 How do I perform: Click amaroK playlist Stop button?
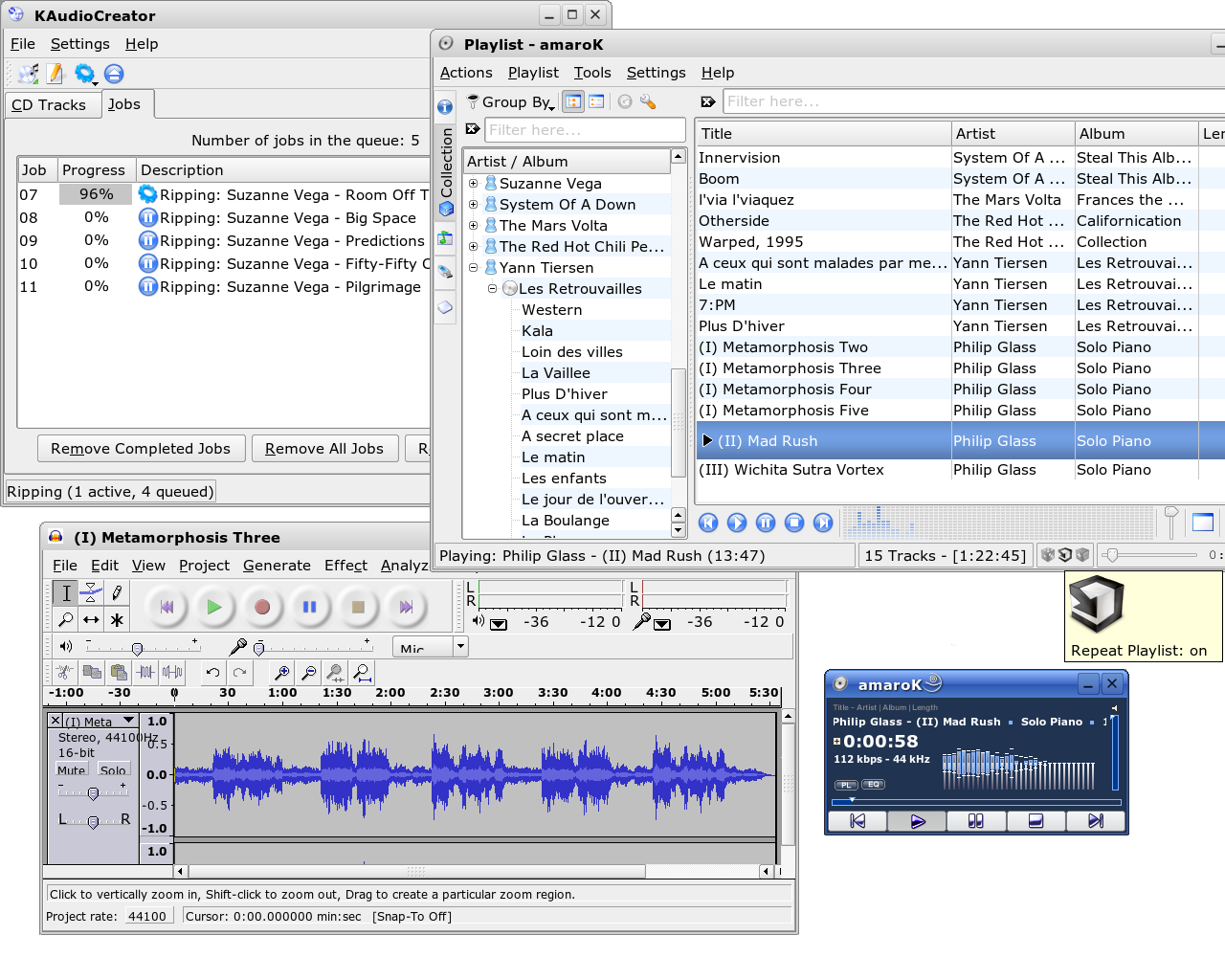tap(794, 523)
